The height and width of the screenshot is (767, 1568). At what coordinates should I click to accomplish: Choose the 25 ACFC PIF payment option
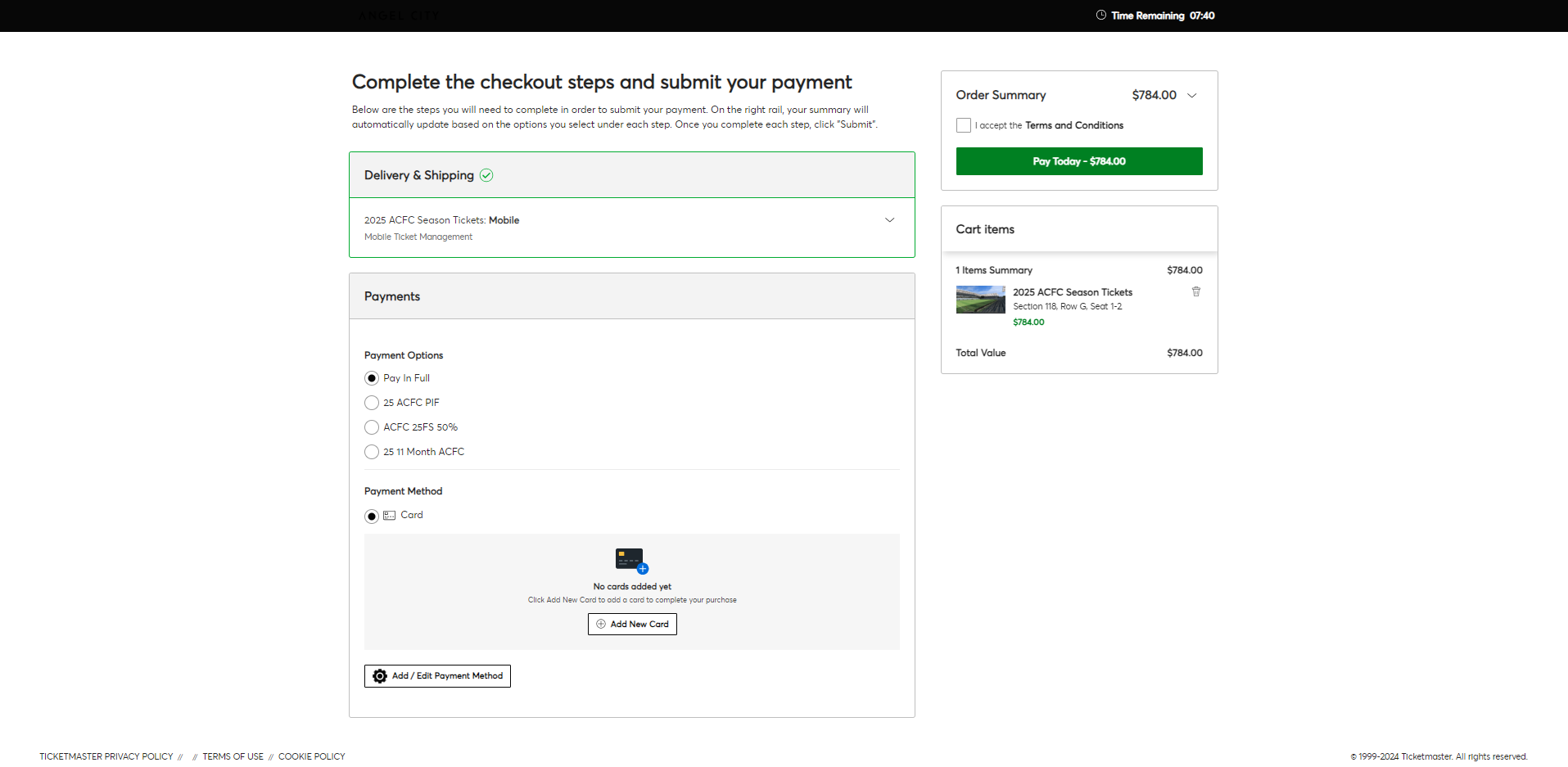[372, 403]
